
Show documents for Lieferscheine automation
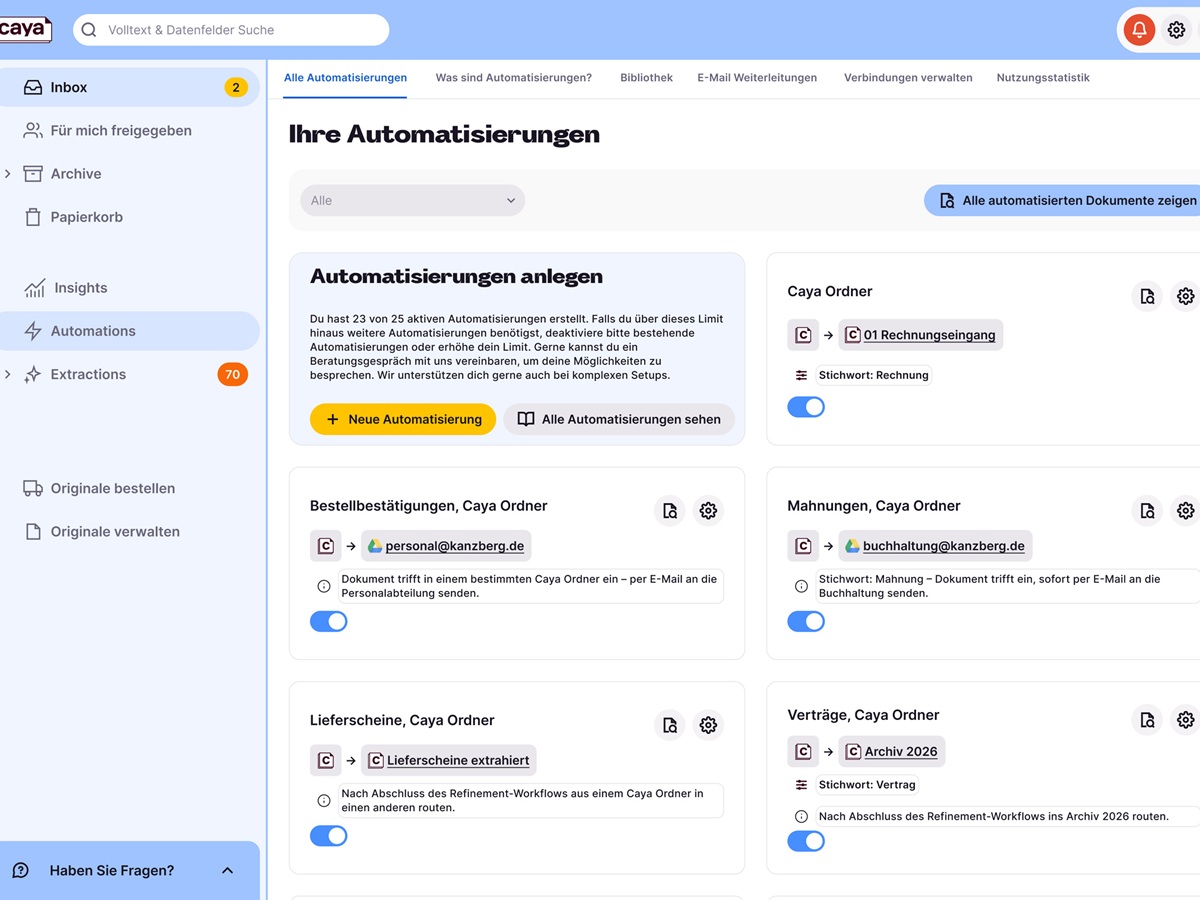point(670,725)
